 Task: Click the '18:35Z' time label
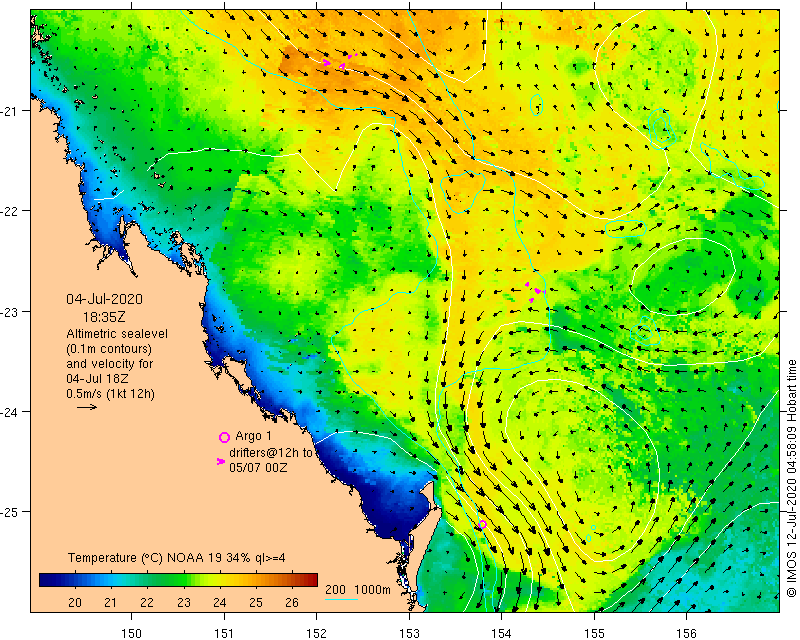pyautogui.click(x=104, y=317)
